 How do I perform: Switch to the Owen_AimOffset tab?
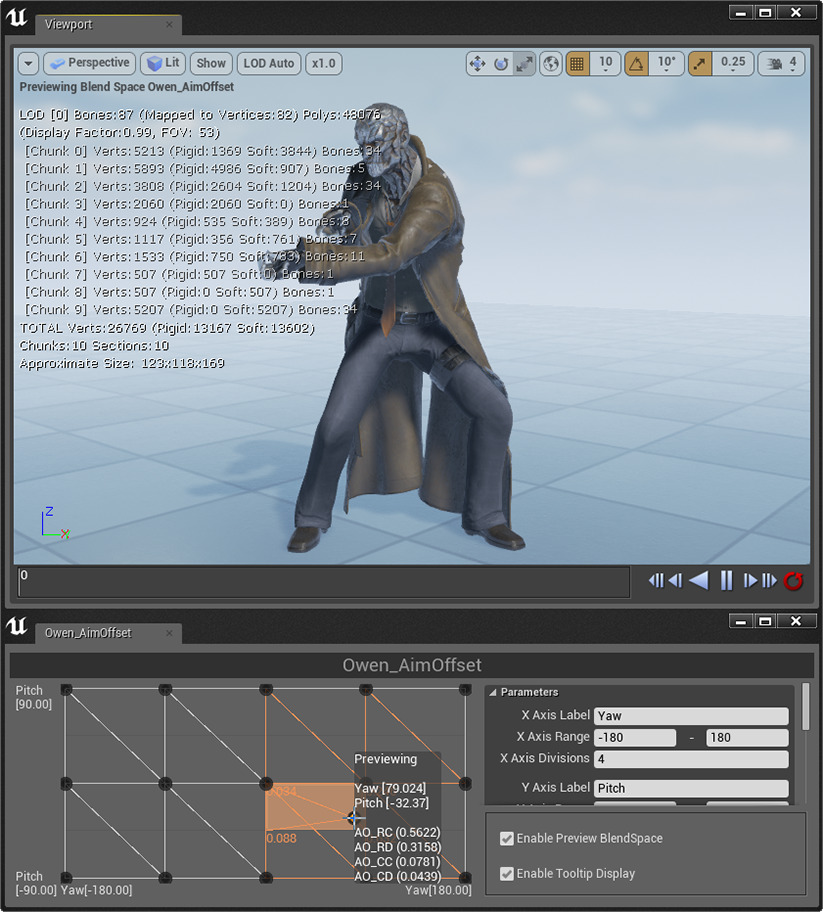click(88, 633)
